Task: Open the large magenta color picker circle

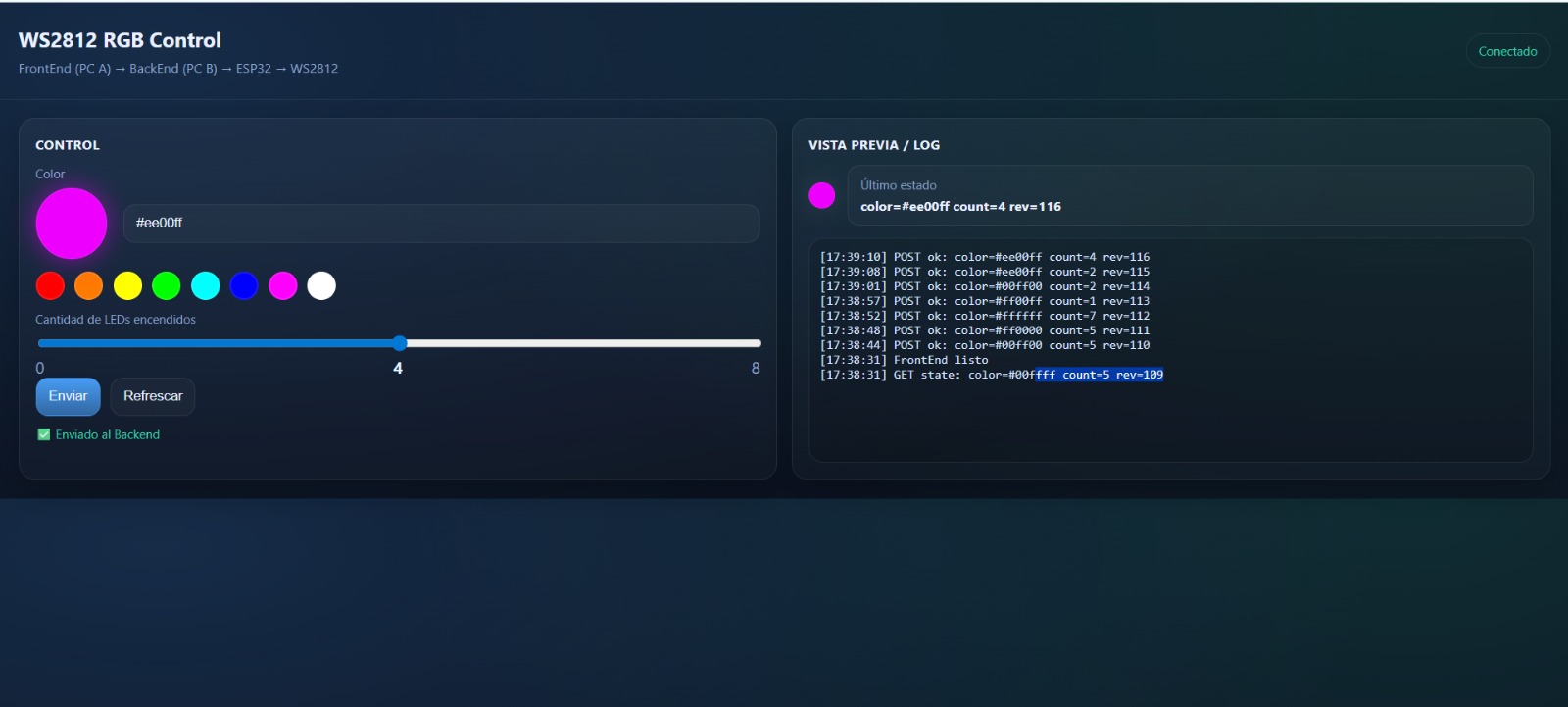Action: point(72,224)
